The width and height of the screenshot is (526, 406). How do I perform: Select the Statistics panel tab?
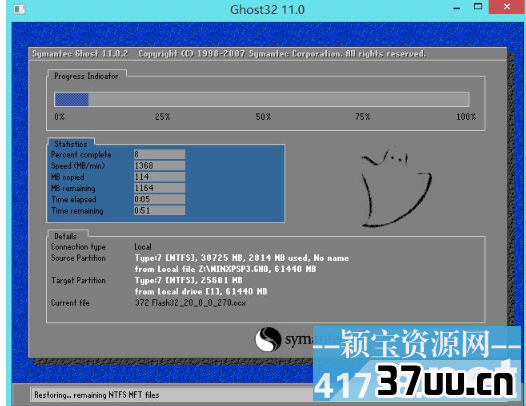(71, 144)
